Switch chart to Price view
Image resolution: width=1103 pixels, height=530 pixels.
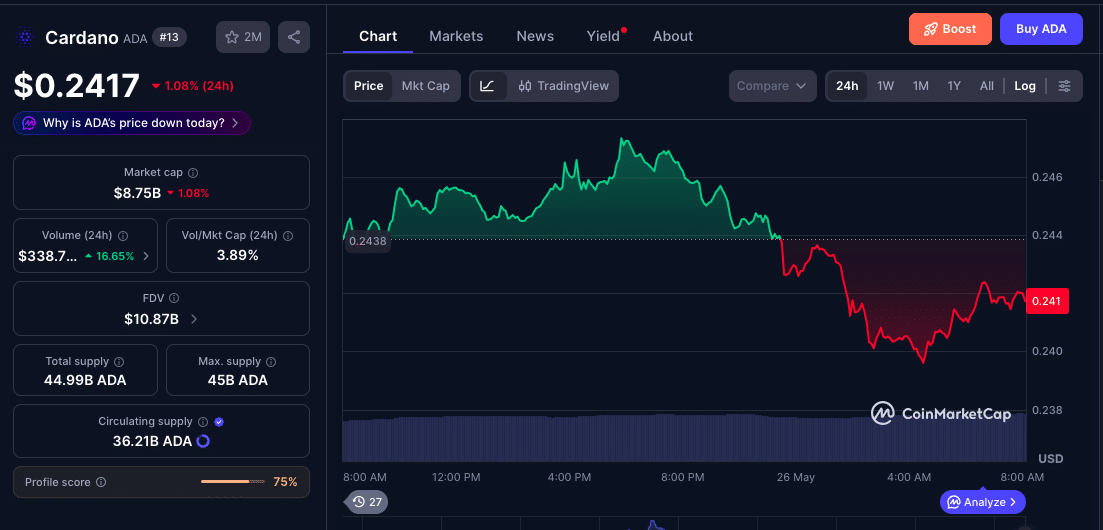[369, 86]
